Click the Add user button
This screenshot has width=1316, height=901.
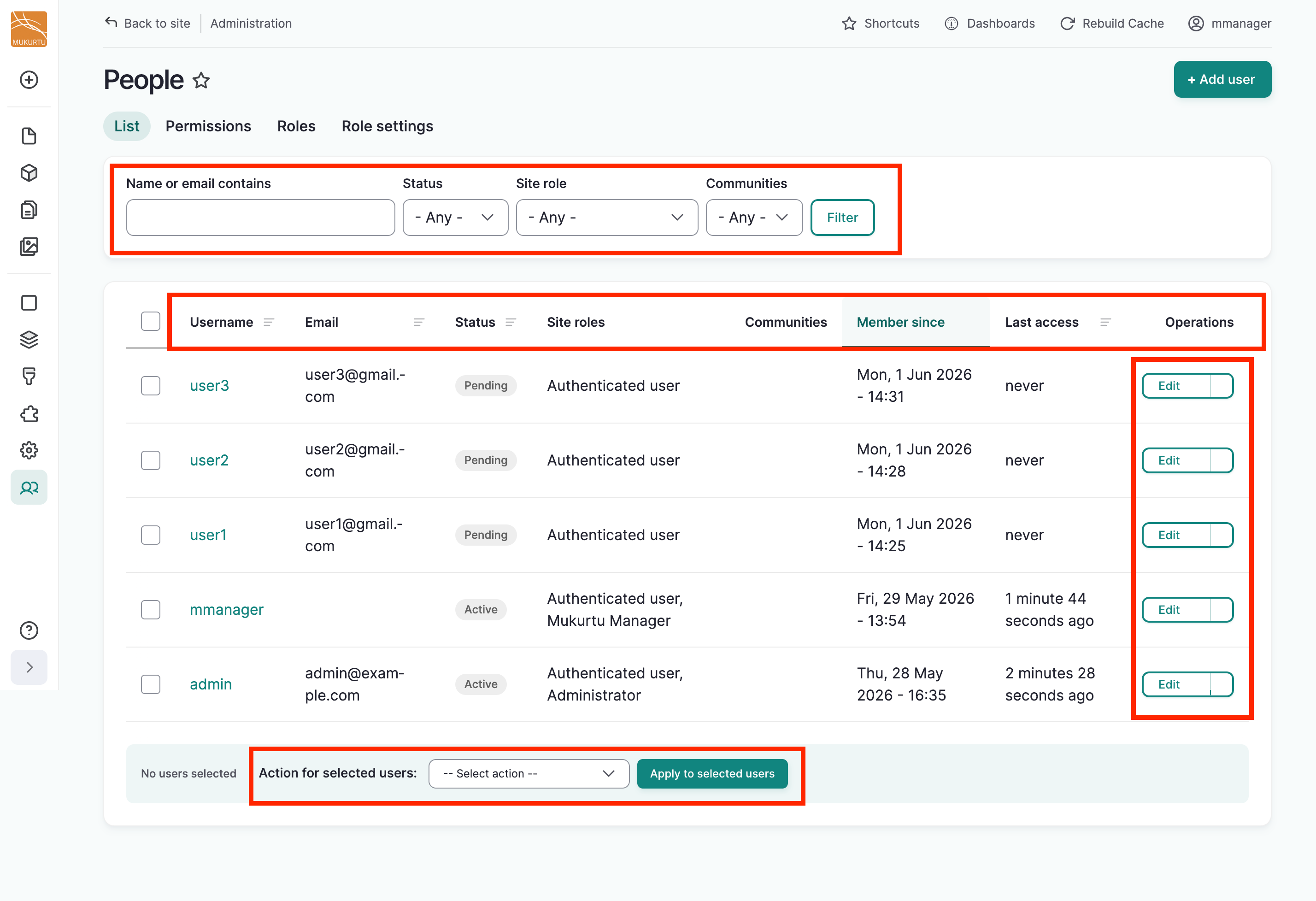pyautogui.click(x=1222, y=79)
